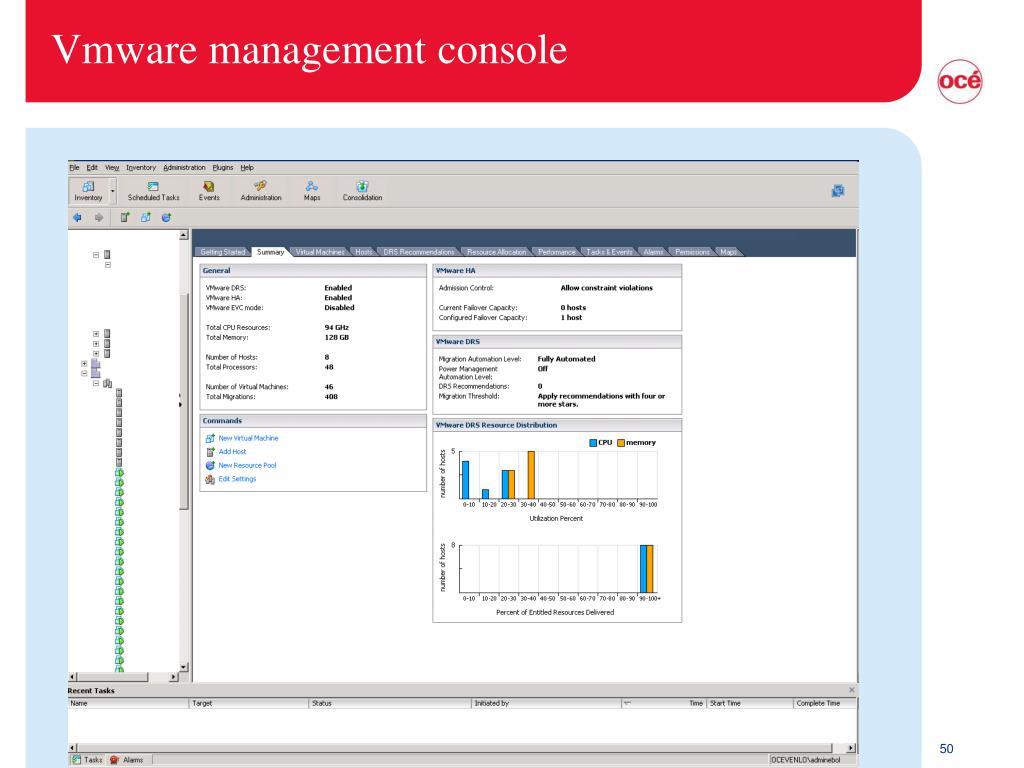The height and width of the screenshot is (768, 1024).
Task: Click the icon at toolbar's far right
Action: pyautogui.click(x=838, y=191)
